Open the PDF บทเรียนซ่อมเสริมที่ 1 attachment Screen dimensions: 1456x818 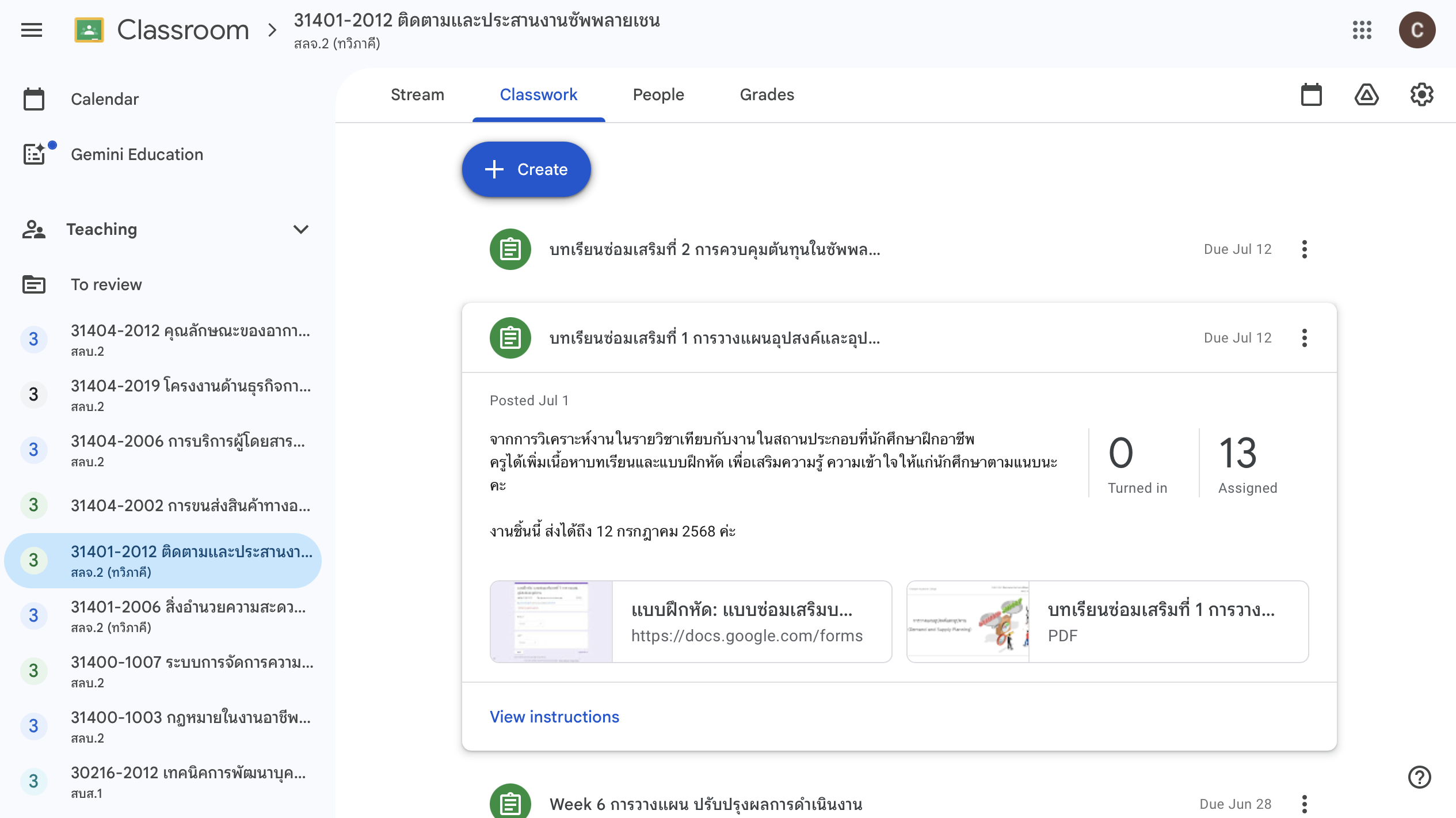[x=1107, y=622]
